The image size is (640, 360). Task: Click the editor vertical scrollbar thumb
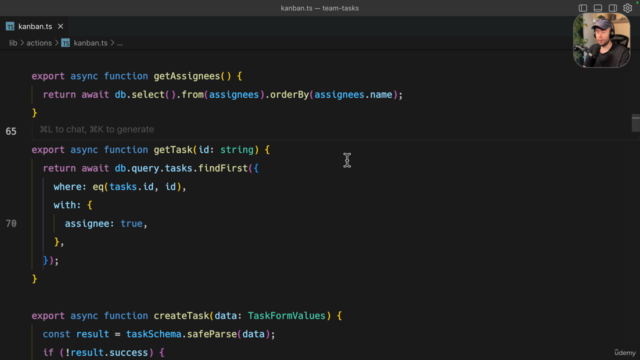636,123
